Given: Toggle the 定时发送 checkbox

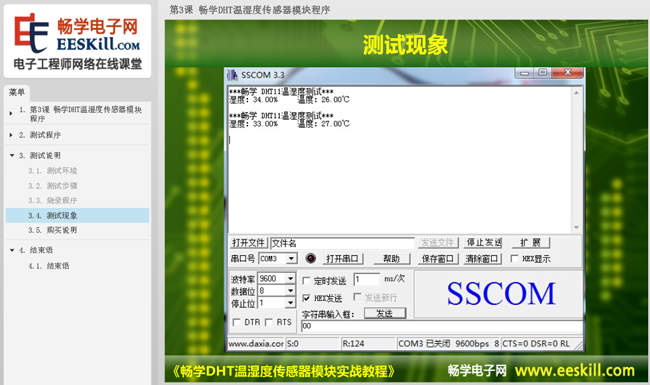Looking at the screenshot, I should (306, 281).
